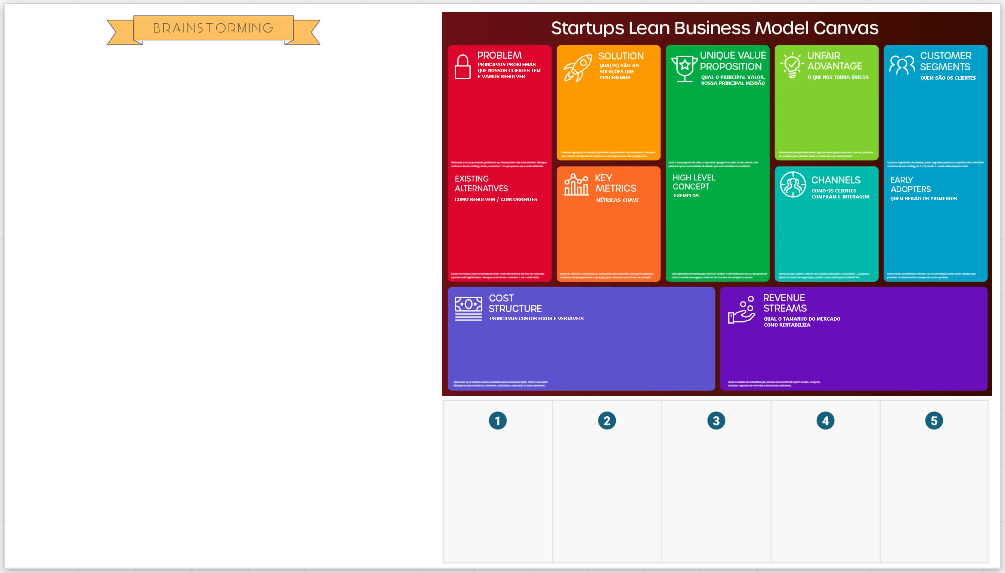Image resolution: width=1005 pixels, height=573 pixels.
Task: Click numbered circle 2 below the canvas
Action: coord(606,421)
